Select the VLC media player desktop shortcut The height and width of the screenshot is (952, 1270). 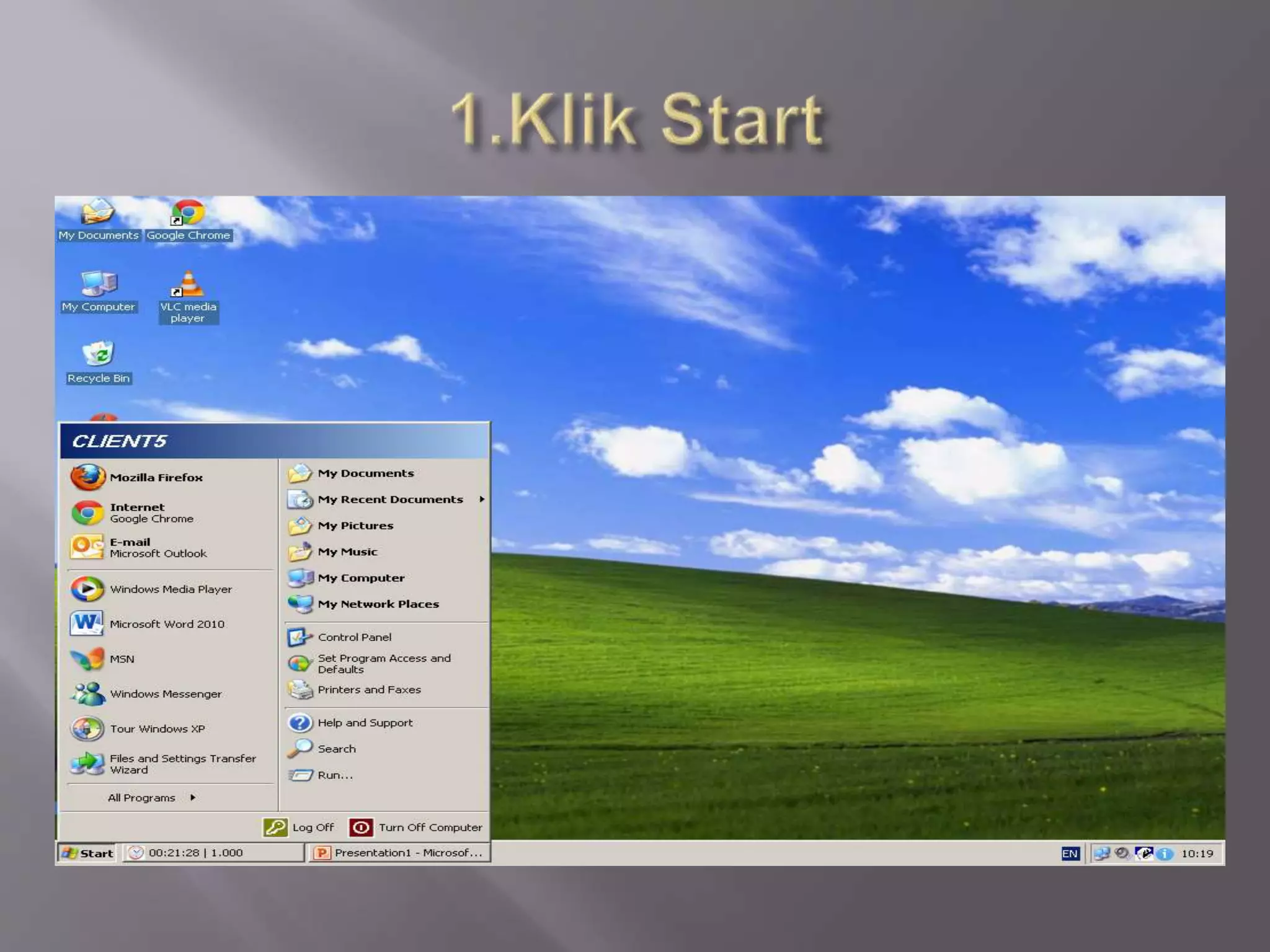coord(188,297)
